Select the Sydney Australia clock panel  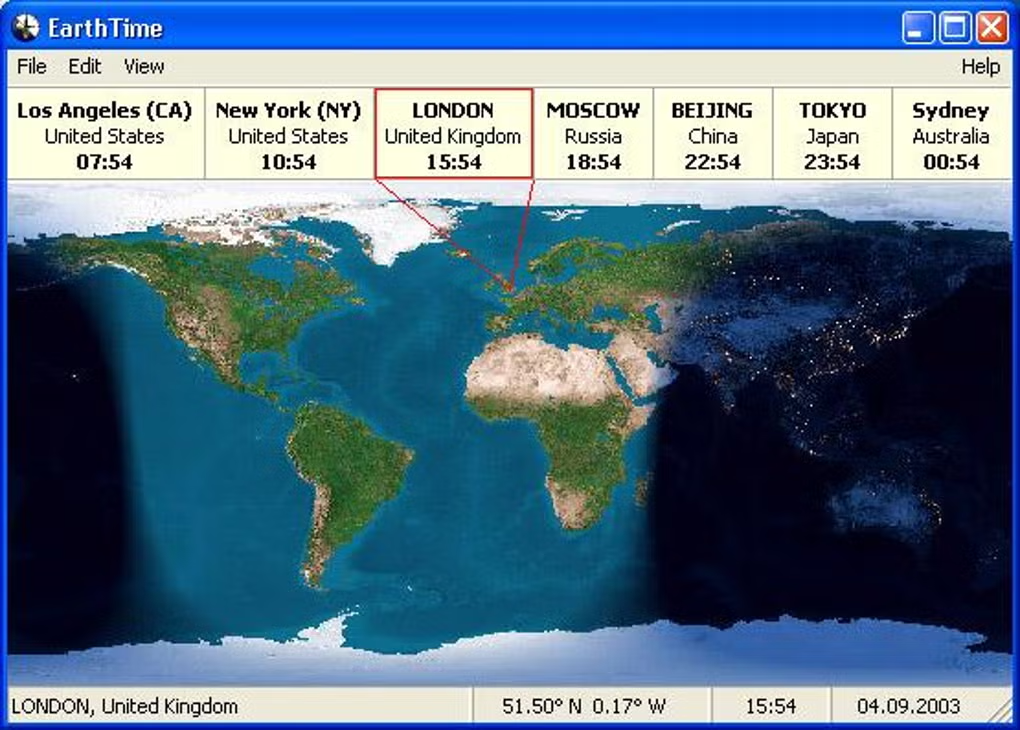pyautogui.click(x=951, y=134)
